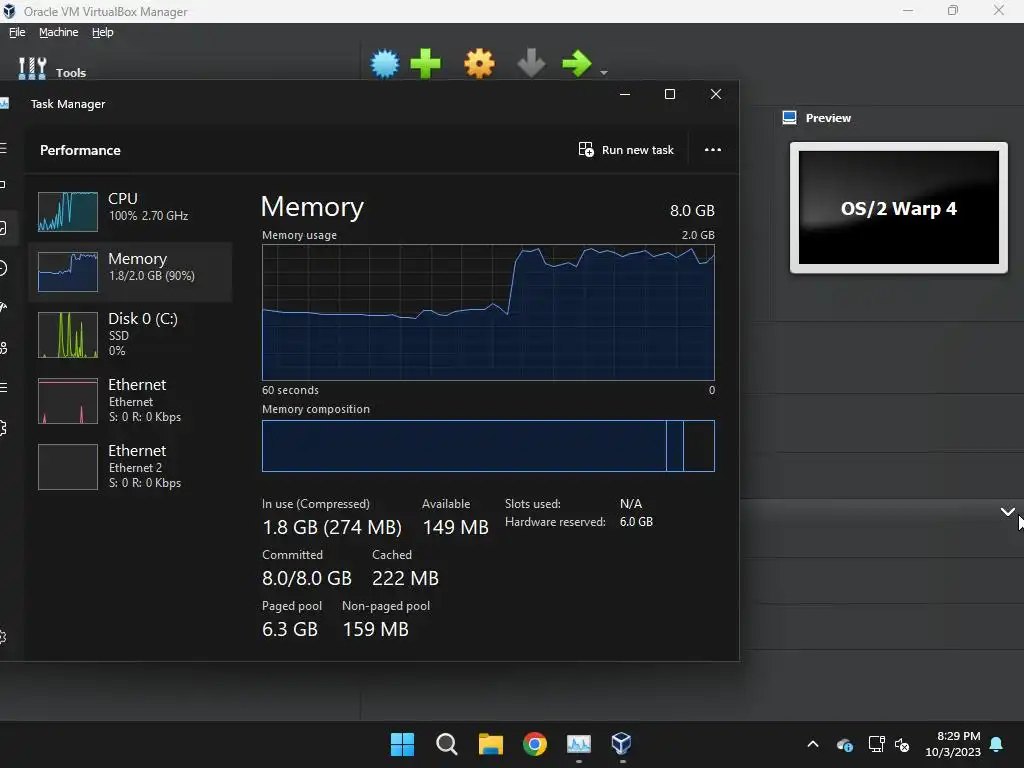Click the muted volume tray icon
The height and width of the screenshot is (768, 1024).
(902, 744)
